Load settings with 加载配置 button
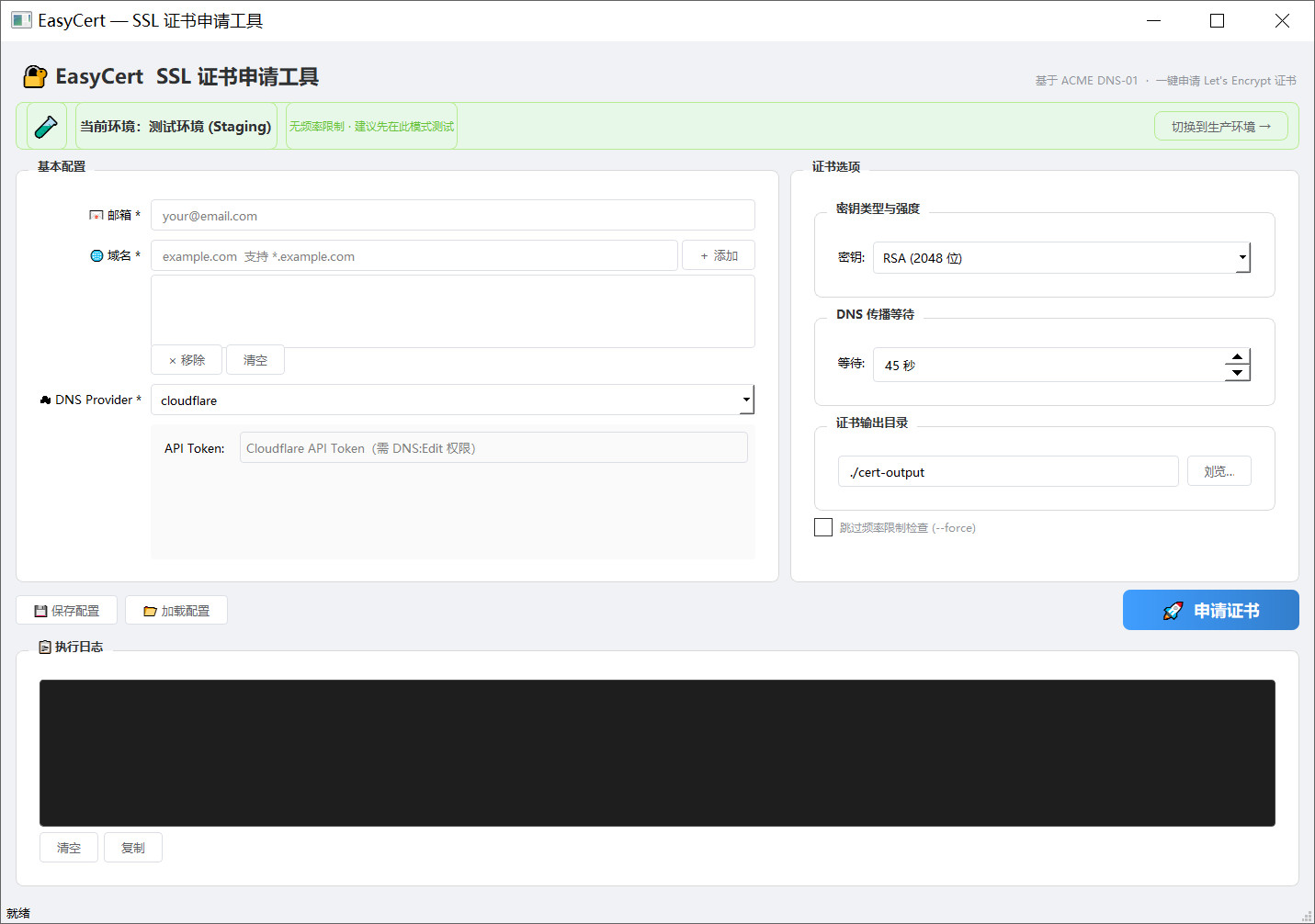The width and height of the screenshot is (1315, 924). tap(176, 611)
